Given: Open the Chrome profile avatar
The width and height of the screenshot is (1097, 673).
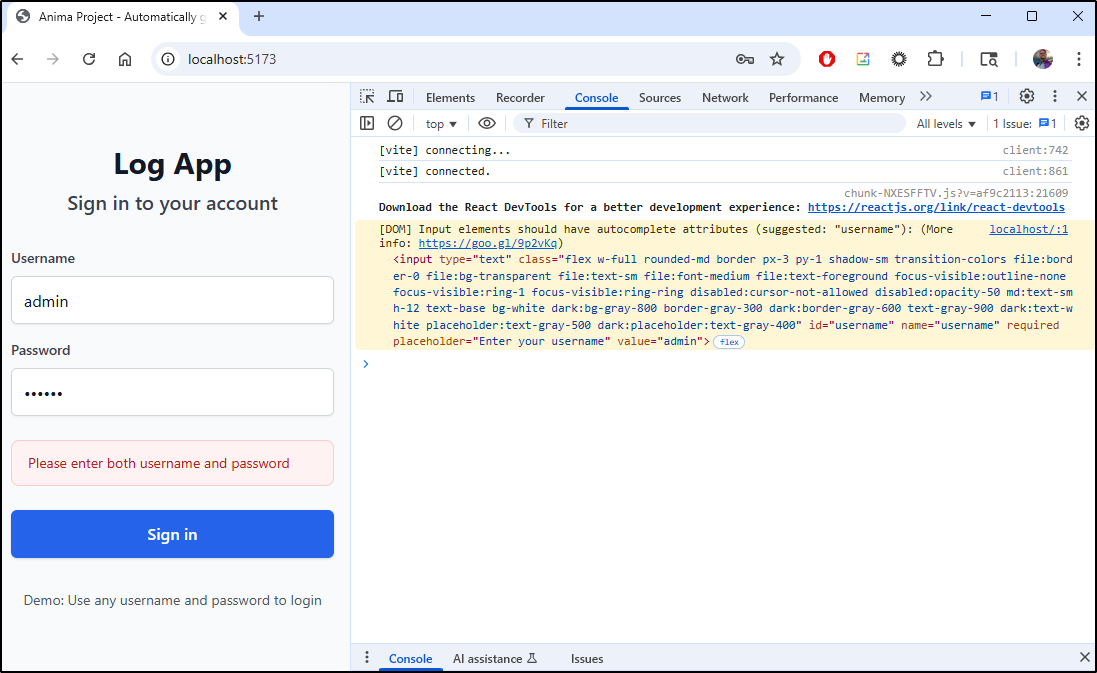Looking at the screenshot, I should 1042,59.
